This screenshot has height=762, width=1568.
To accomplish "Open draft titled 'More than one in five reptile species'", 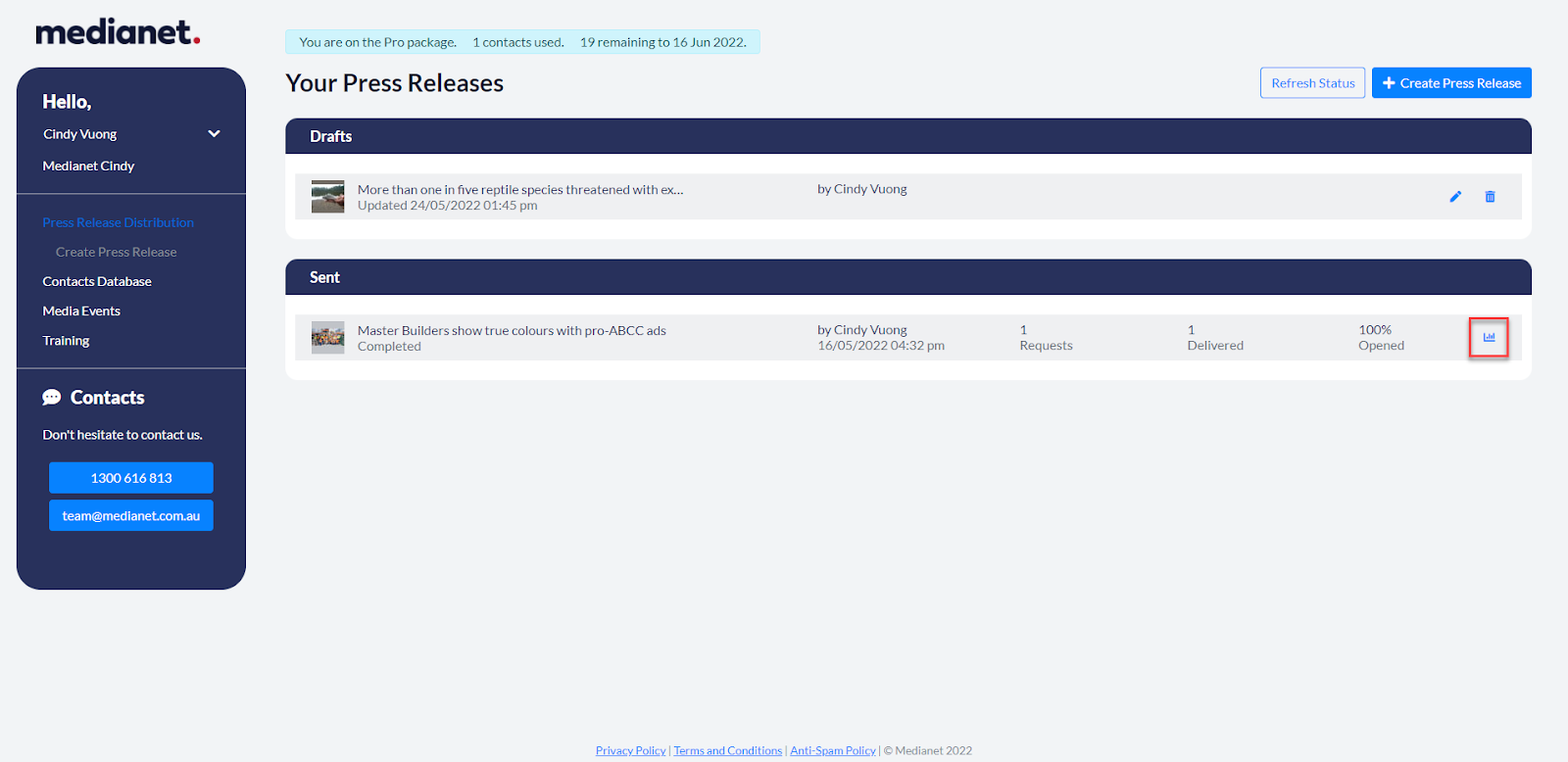I will click(520, 190).
